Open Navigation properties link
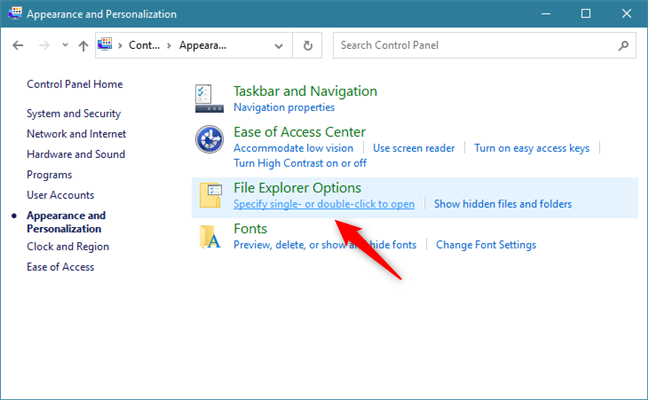 [284, 107]
